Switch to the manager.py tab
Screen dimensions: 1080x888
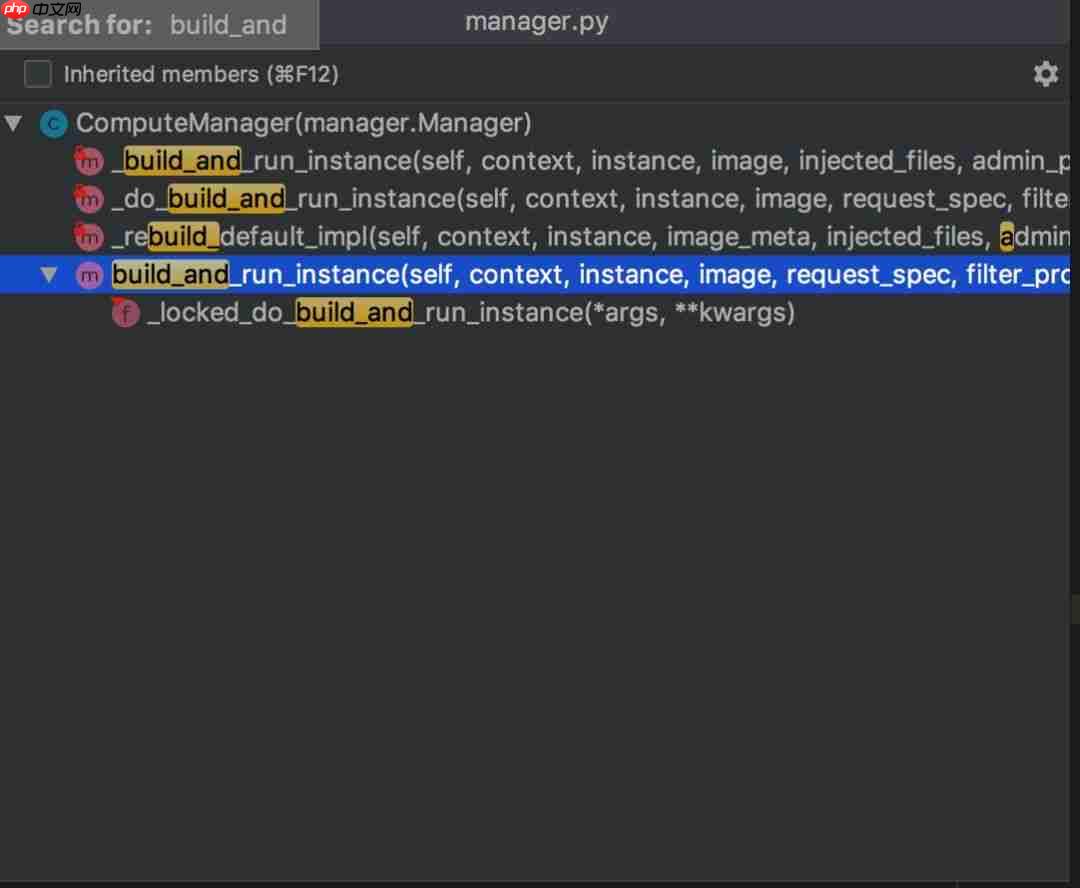(x=537, y=20)
